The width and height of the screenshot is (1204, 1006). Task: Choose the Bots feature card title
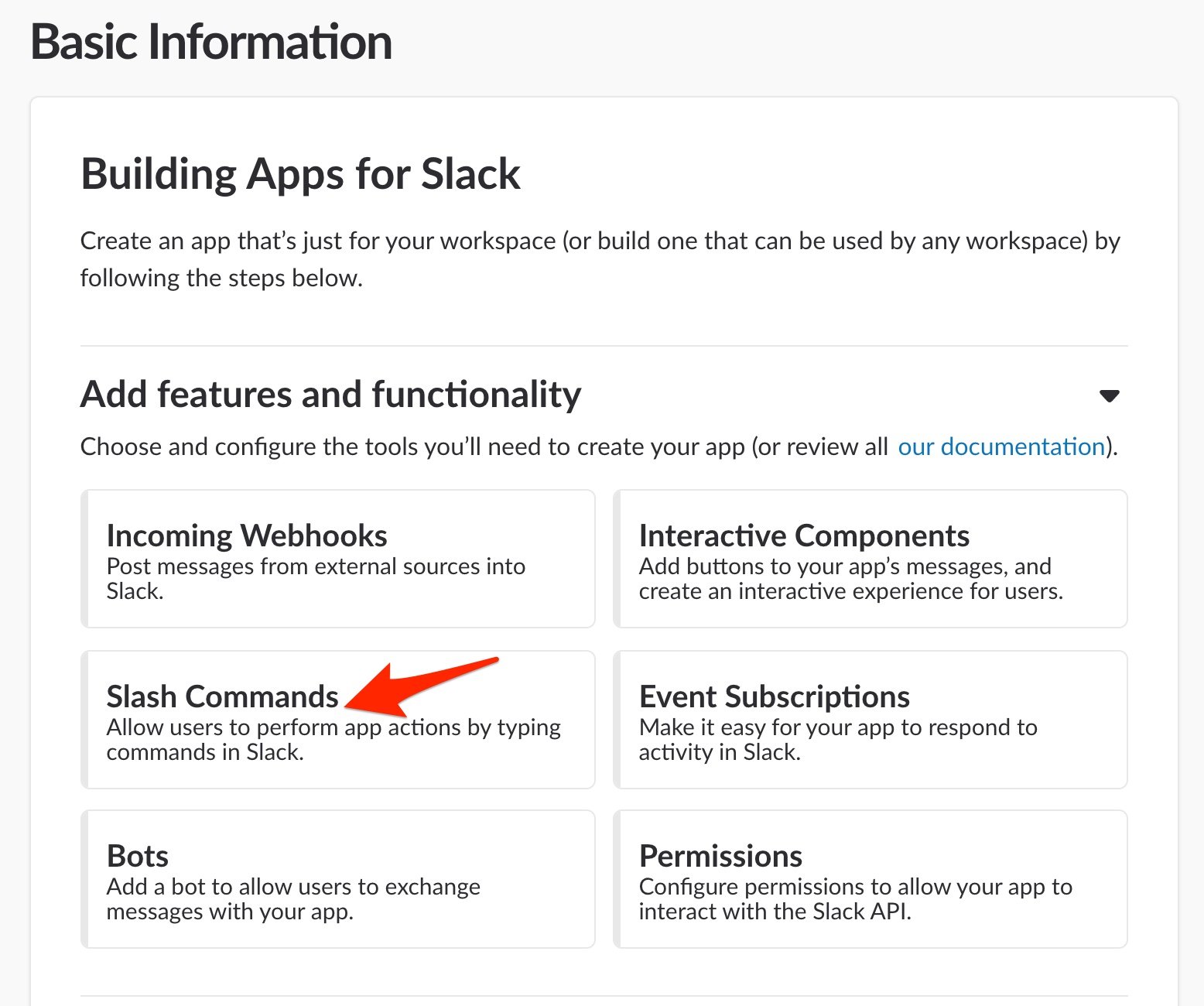pos(137,856)
